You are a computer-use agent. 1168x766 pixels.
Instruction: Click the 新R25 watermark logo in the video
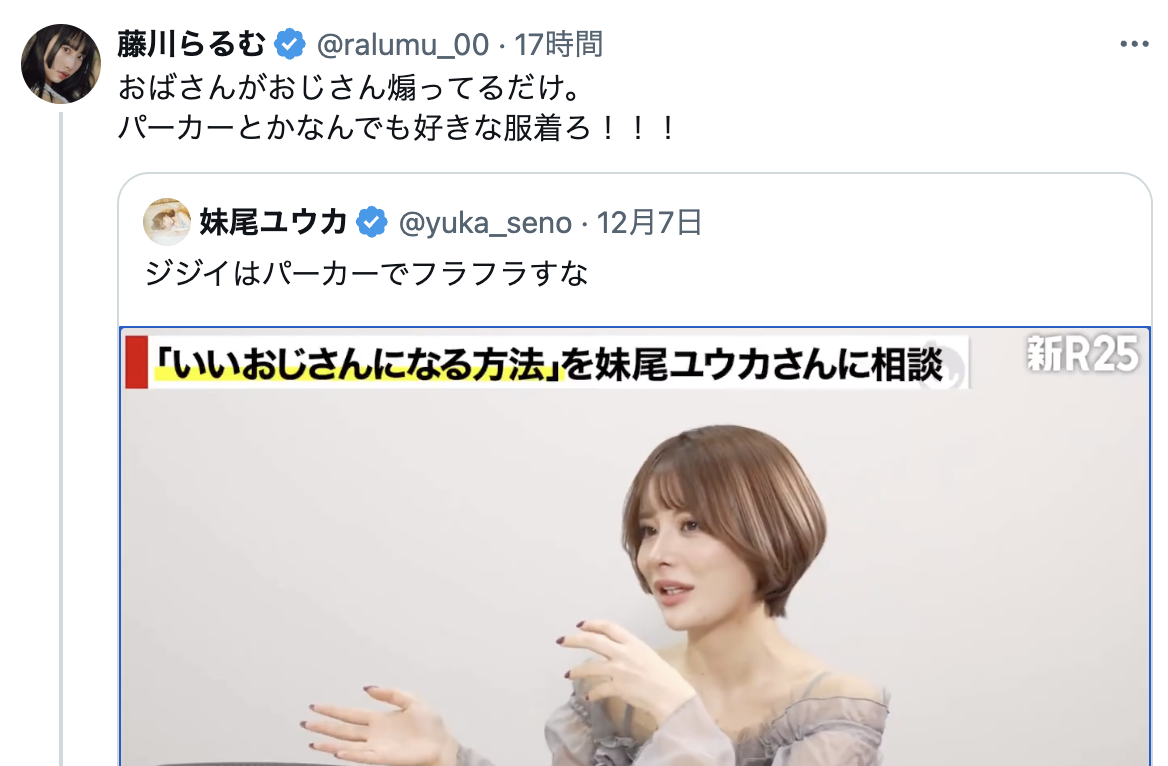(1083, 354)
